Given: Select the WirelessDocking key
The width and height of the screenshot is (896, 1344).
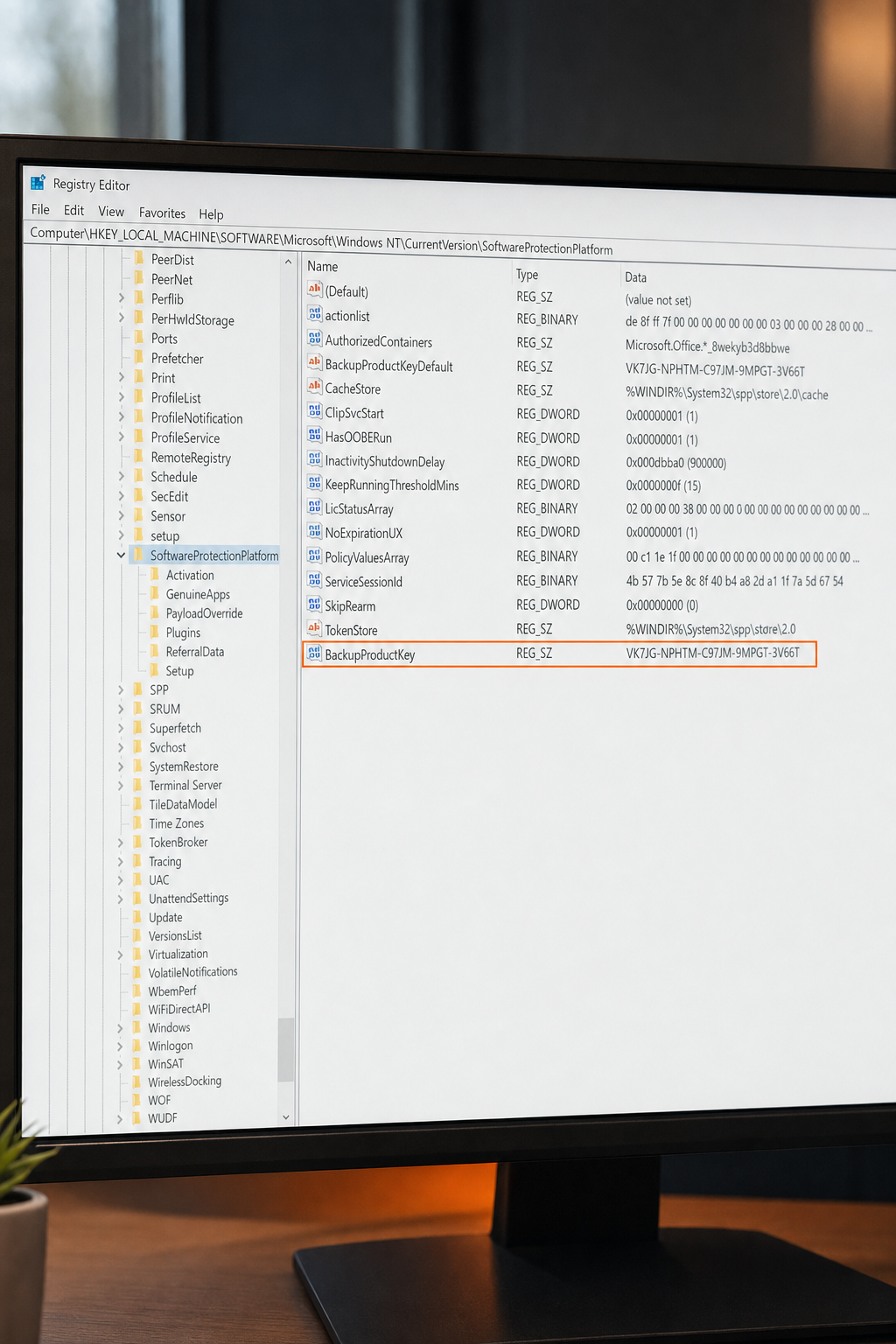Looking at the screenshot, I should [x=185, y=1081].
